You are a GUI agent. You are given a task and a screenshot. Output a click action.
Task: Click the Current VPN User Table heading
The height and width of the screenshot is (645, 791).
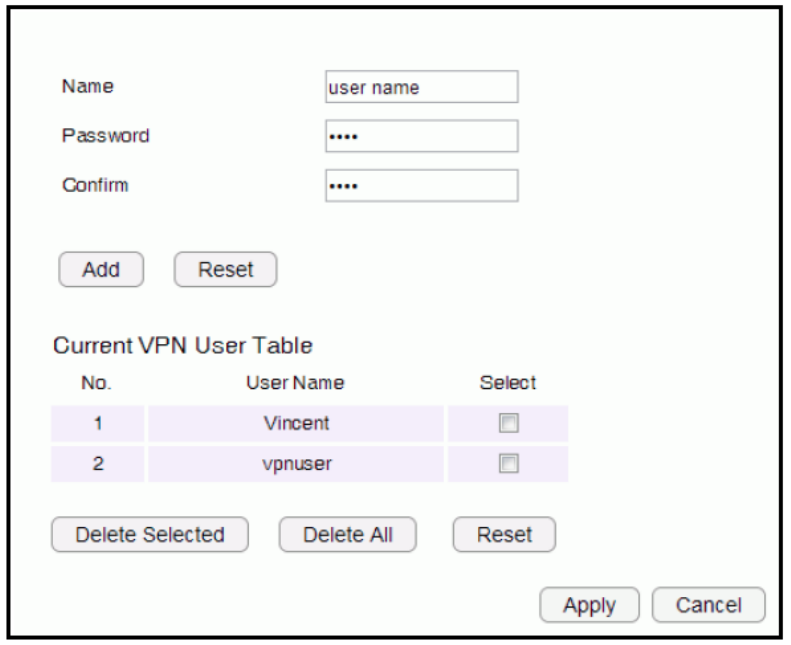click(183, 347)
